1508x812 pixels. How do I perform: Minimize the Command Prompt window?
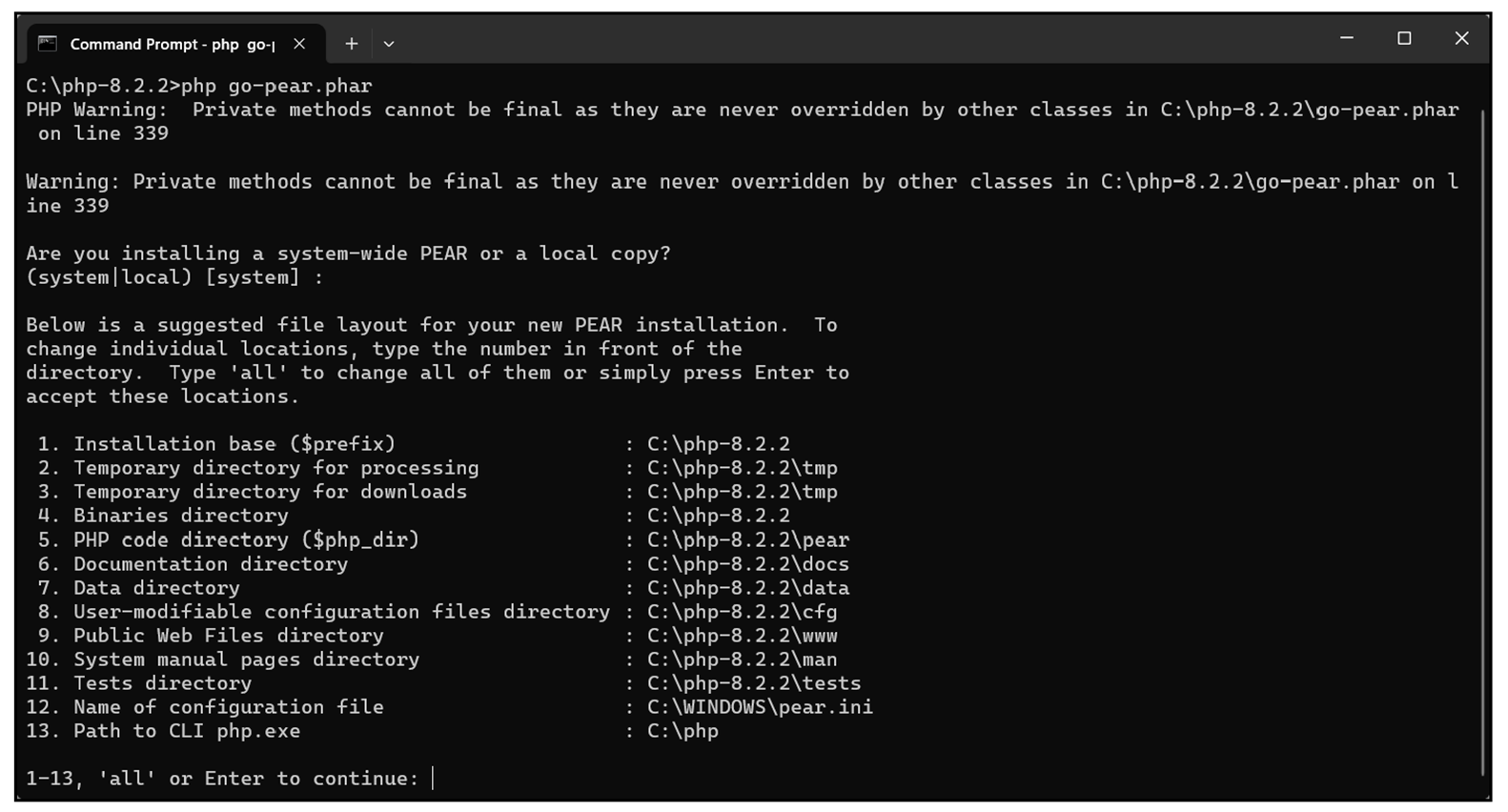point(1346,38)
